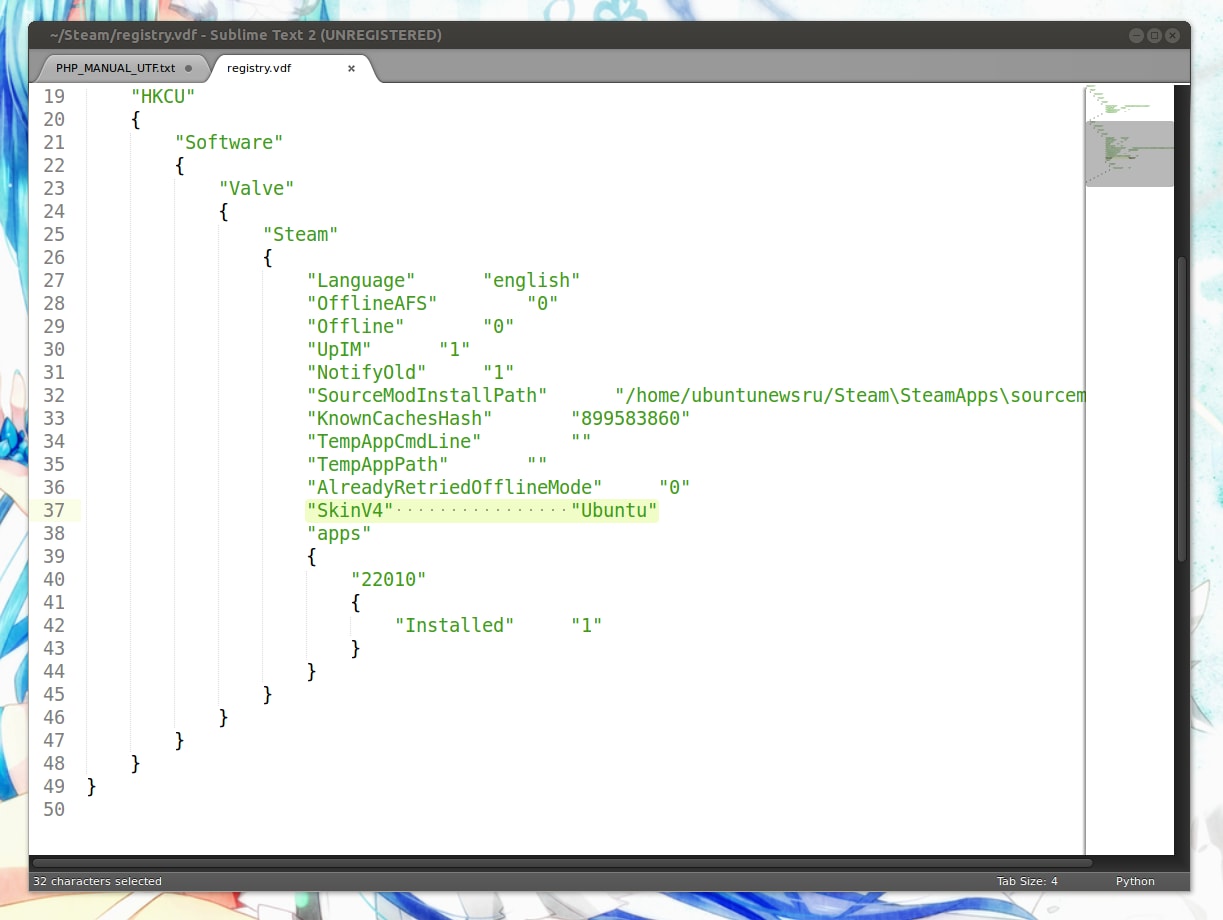Place cursor on the "Offline" key, line 29

355,326
